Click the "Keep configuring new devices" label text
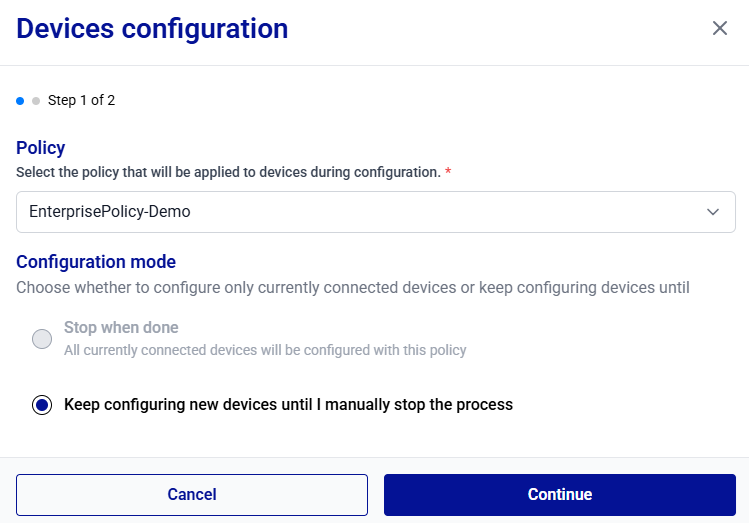This screenshot has height=523, width=749. click(288, 405)
